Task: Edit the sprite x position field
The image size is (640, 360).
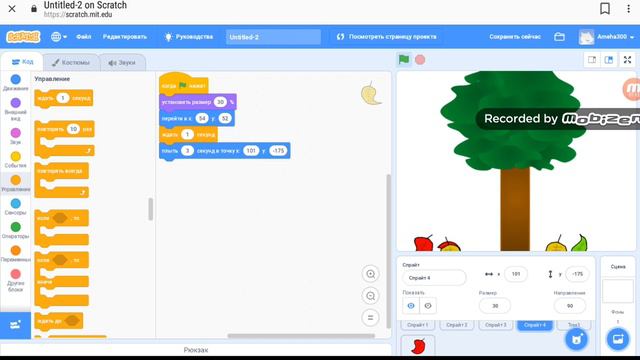Action: [516, 274]
